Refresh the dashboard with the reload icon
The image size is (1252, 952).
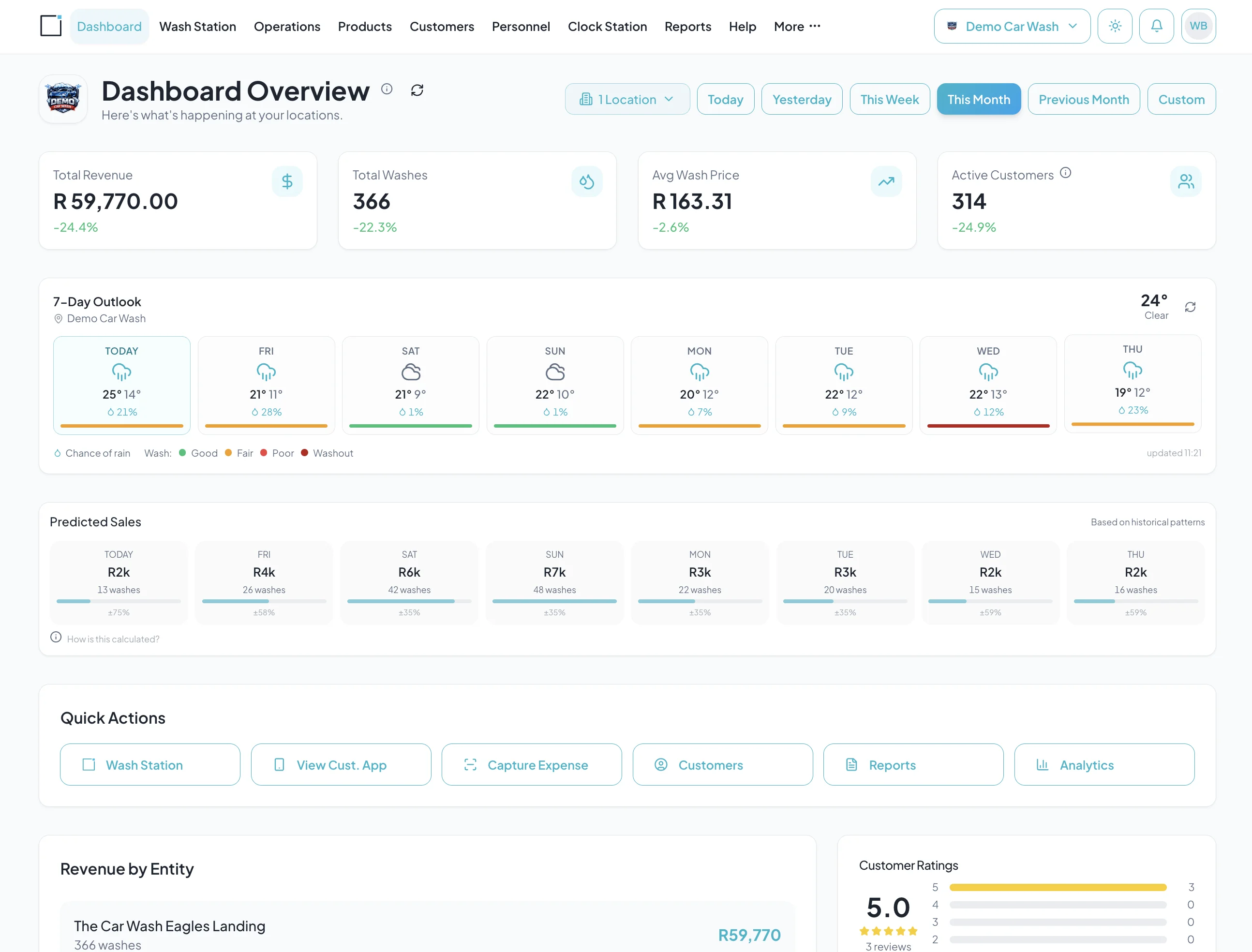coord(417,90)
